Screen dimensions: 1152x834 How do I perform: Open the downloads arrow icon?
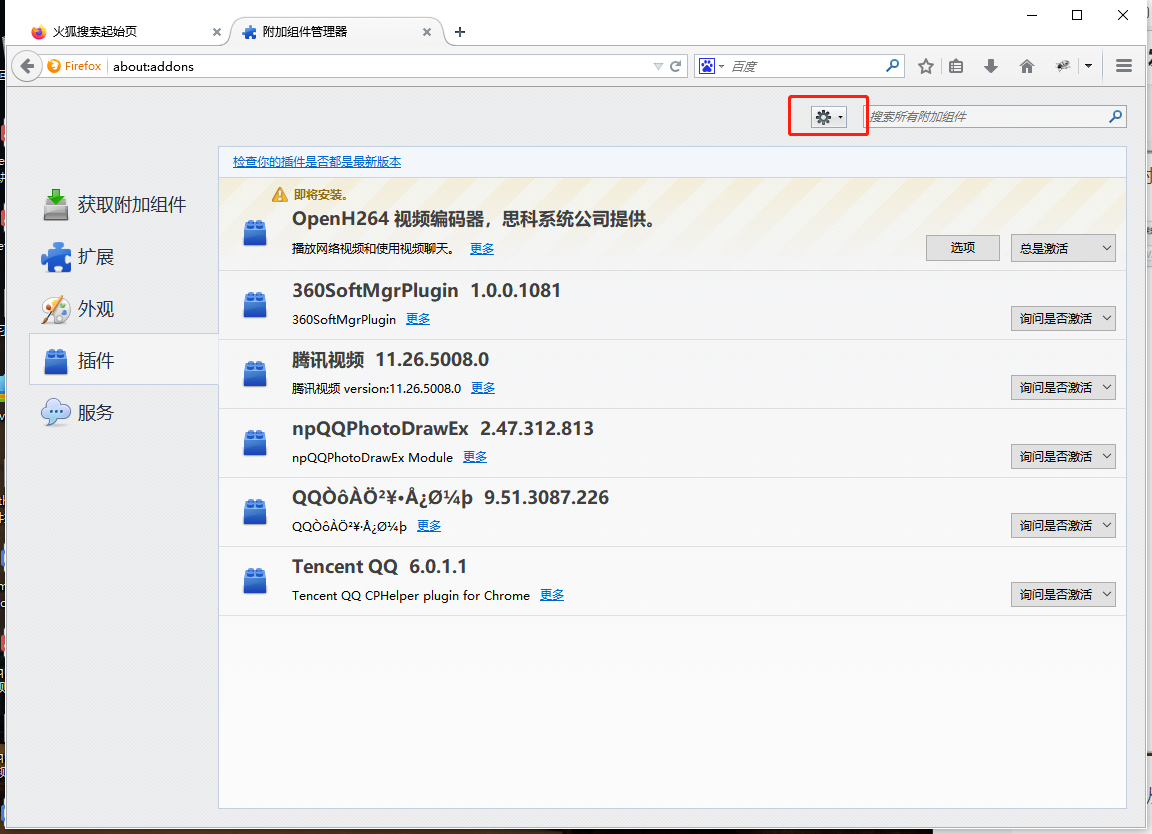tap(990, 66)
